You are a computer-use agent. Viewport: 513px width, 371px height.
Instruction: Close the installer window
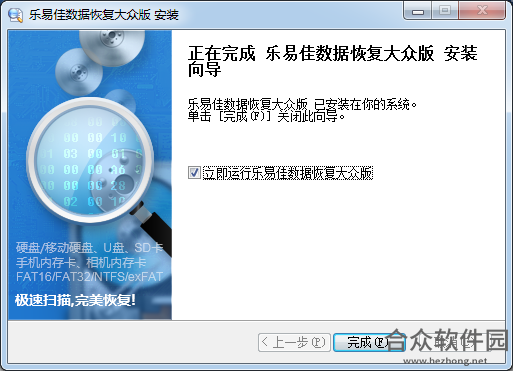point(482,11)
